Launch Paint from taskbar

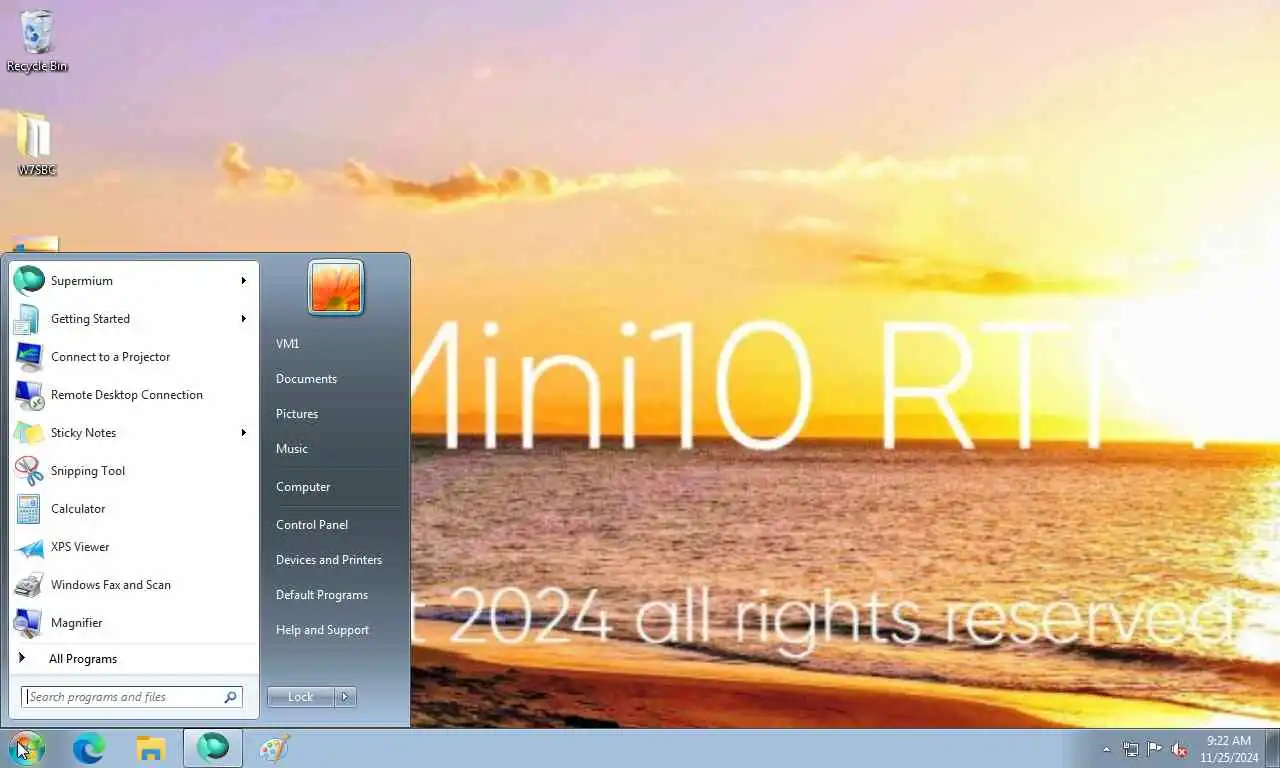(x=274, y=748)
